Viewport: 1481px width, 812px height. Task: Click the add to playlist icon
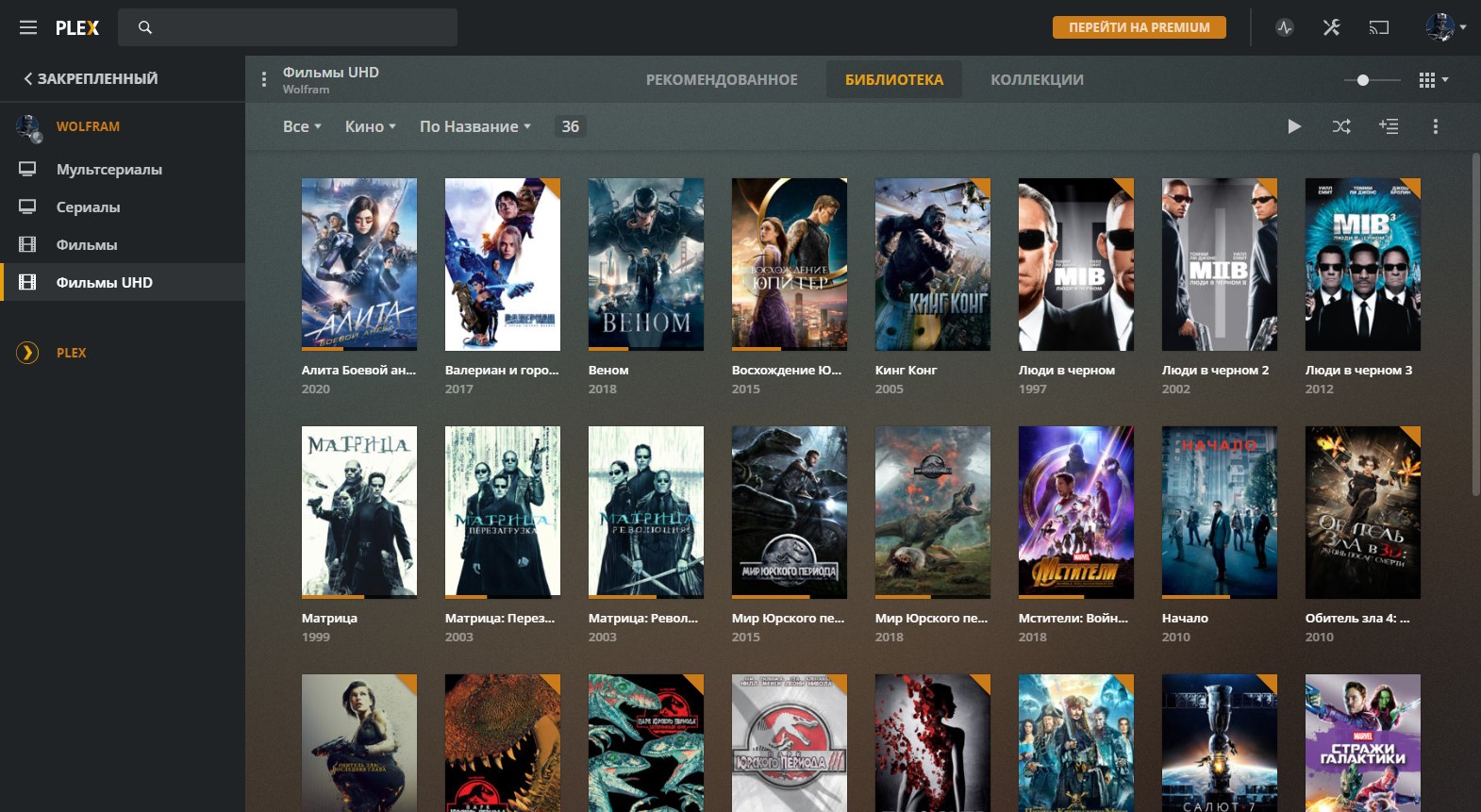click(1388, 126)
